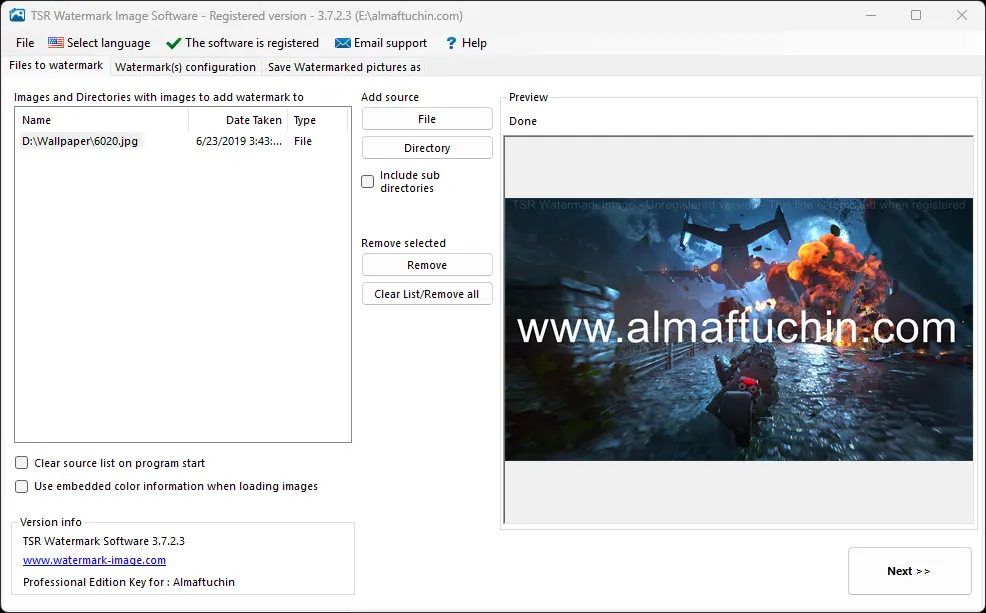Click the Done status text

(x=523, y=121)
